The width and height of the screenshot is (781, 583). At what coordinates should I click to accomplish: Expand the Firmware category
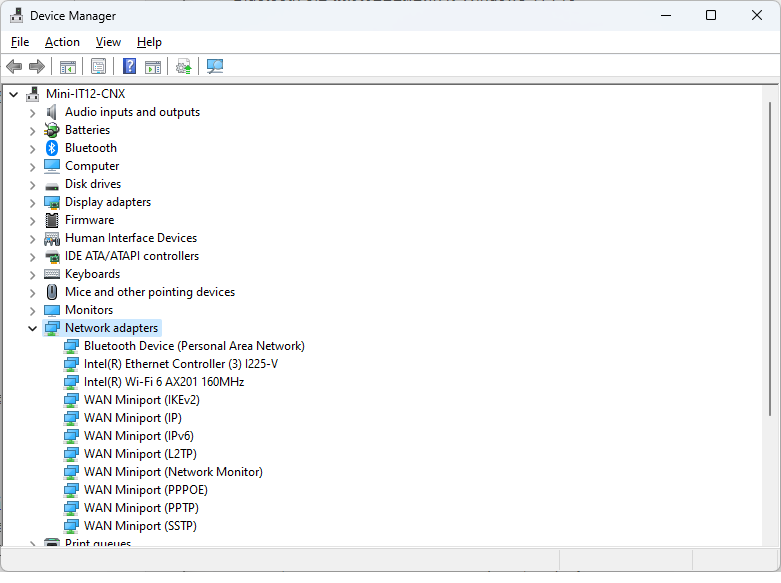[32, 221]
